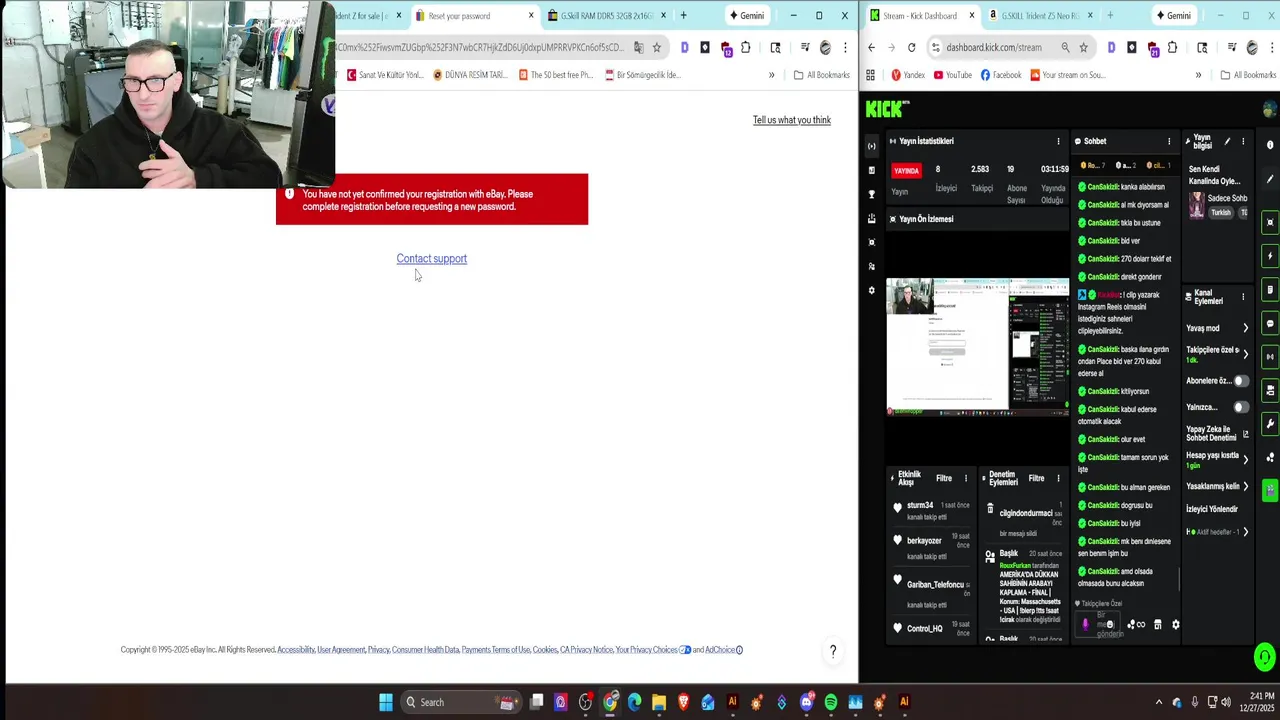The width and height of the screenshot is (1280, 720).
Task: Select sturm34 in activity feed
Action: [x=920, y=506]
